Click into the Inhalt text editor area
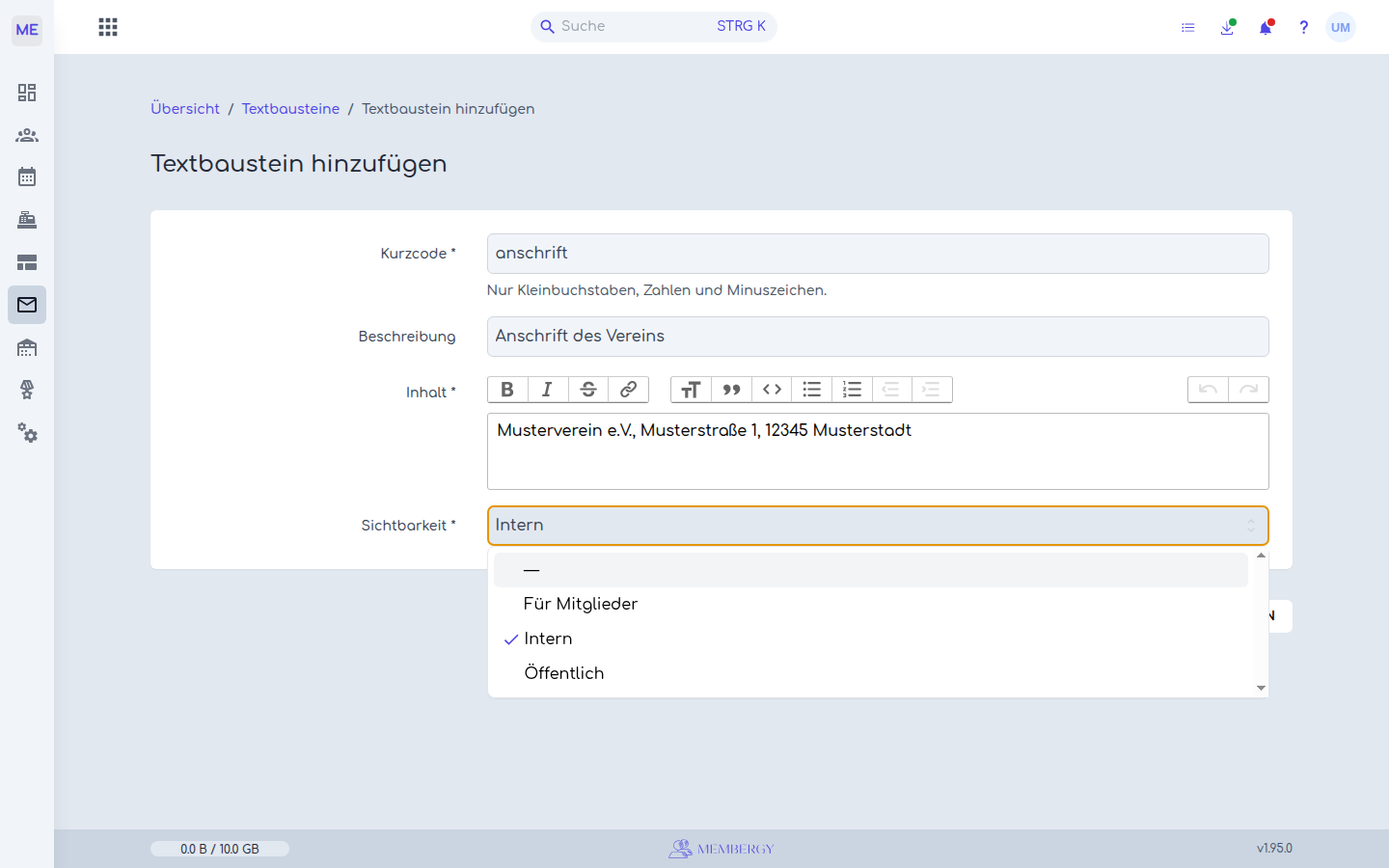 [x=878, y=451]
